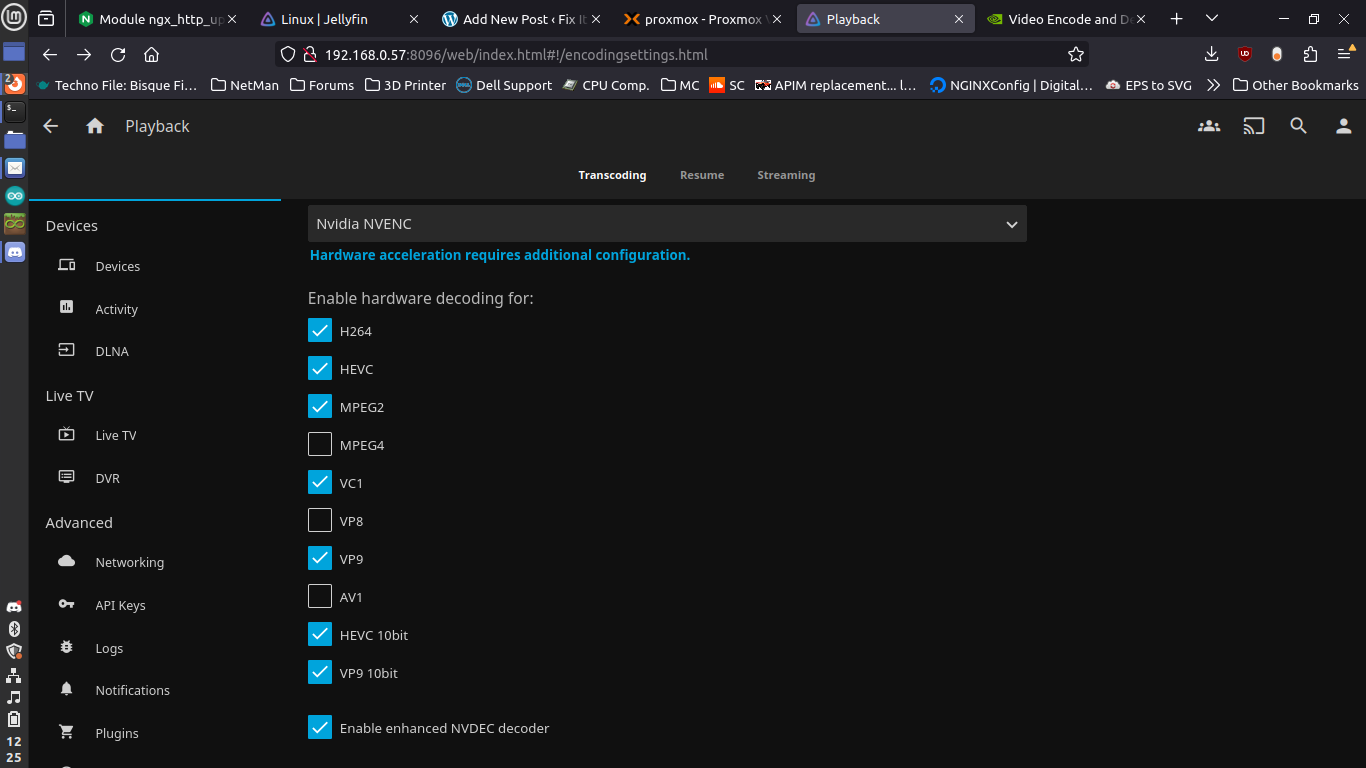Go back using the Jellyfin header arrow
This screenshot has height=768, width=1366.
pos(50,126)
